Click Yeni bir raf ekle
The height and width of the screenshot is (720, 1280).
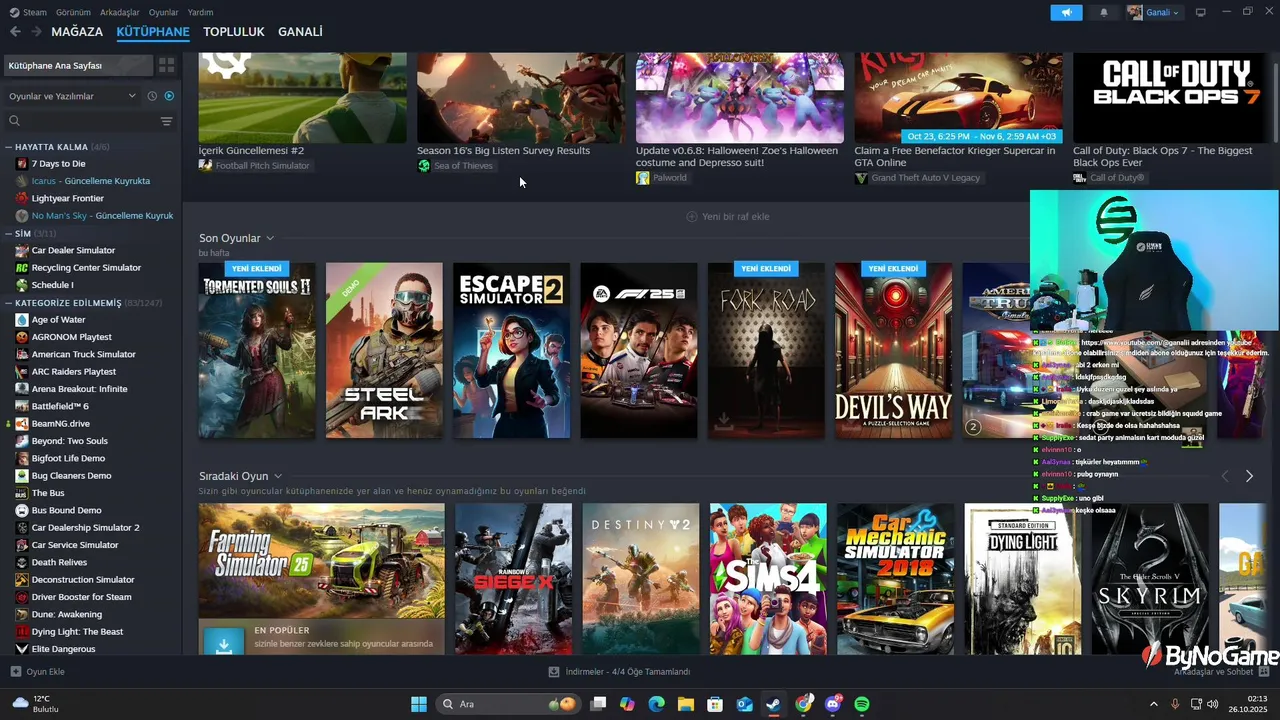(x=728, y=216)
